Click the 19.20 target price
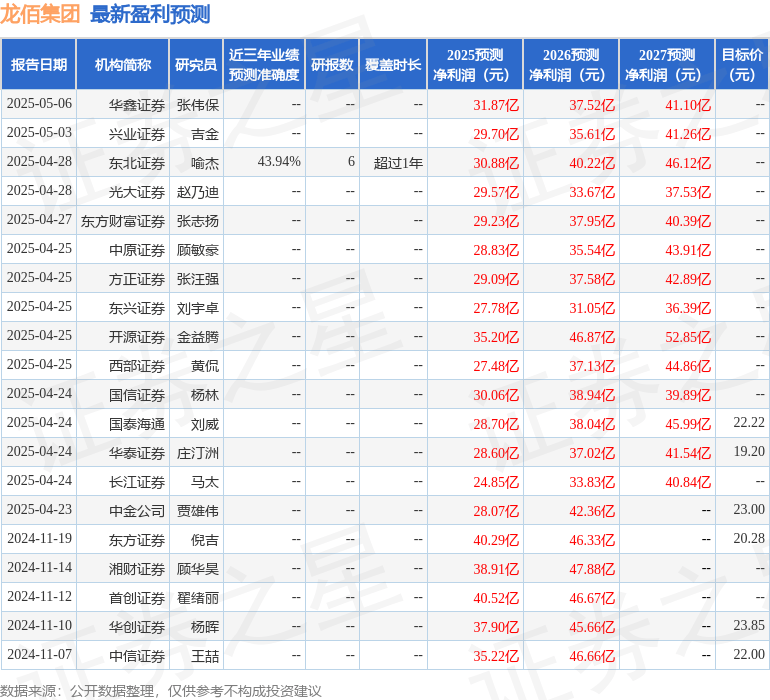770x700 pixels. [x=749, y=451]
